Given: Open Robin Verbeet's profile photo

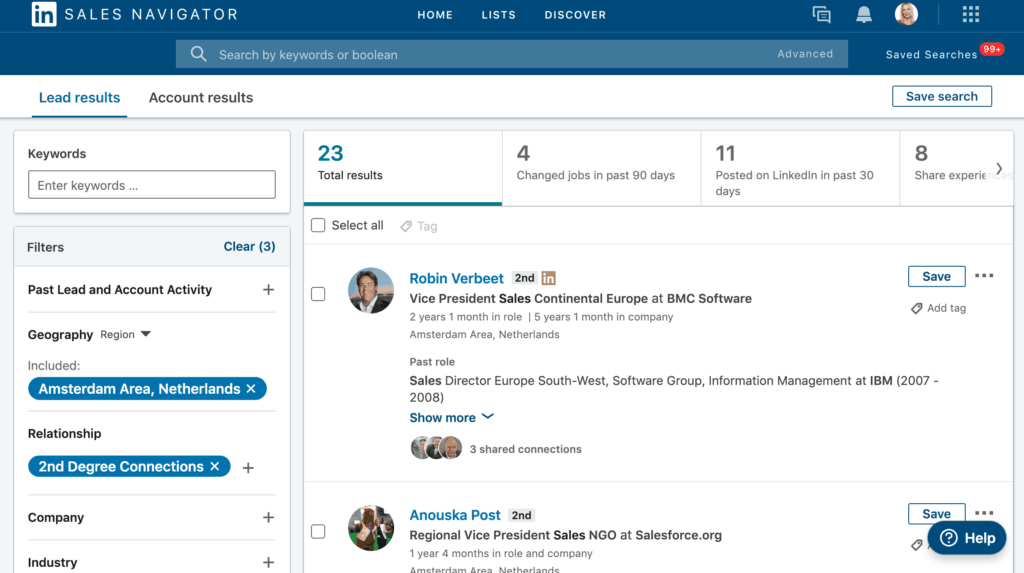Looking at the screenshot, I should pyautogui.click(x=370, y=290).
